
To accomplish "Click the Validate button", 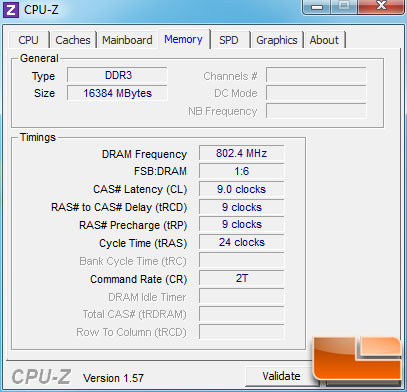I will tap(281, 376).
